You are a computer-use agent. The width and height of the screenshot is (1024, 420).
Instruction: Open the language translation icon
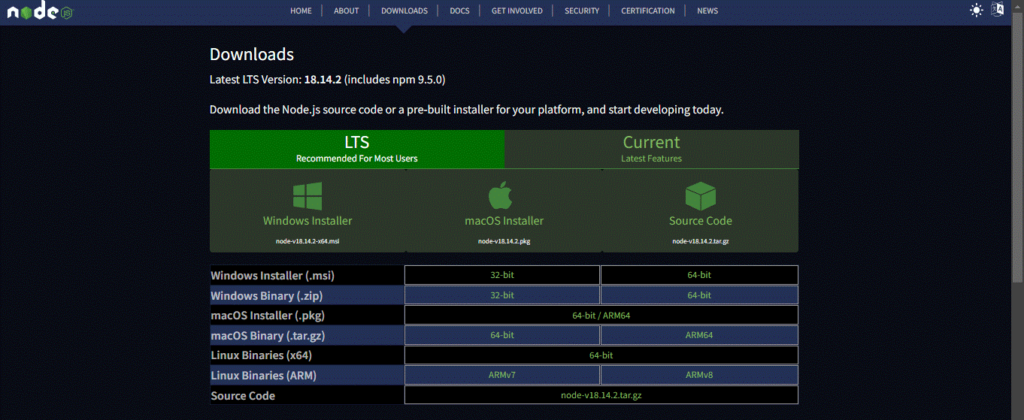[997, 10]
